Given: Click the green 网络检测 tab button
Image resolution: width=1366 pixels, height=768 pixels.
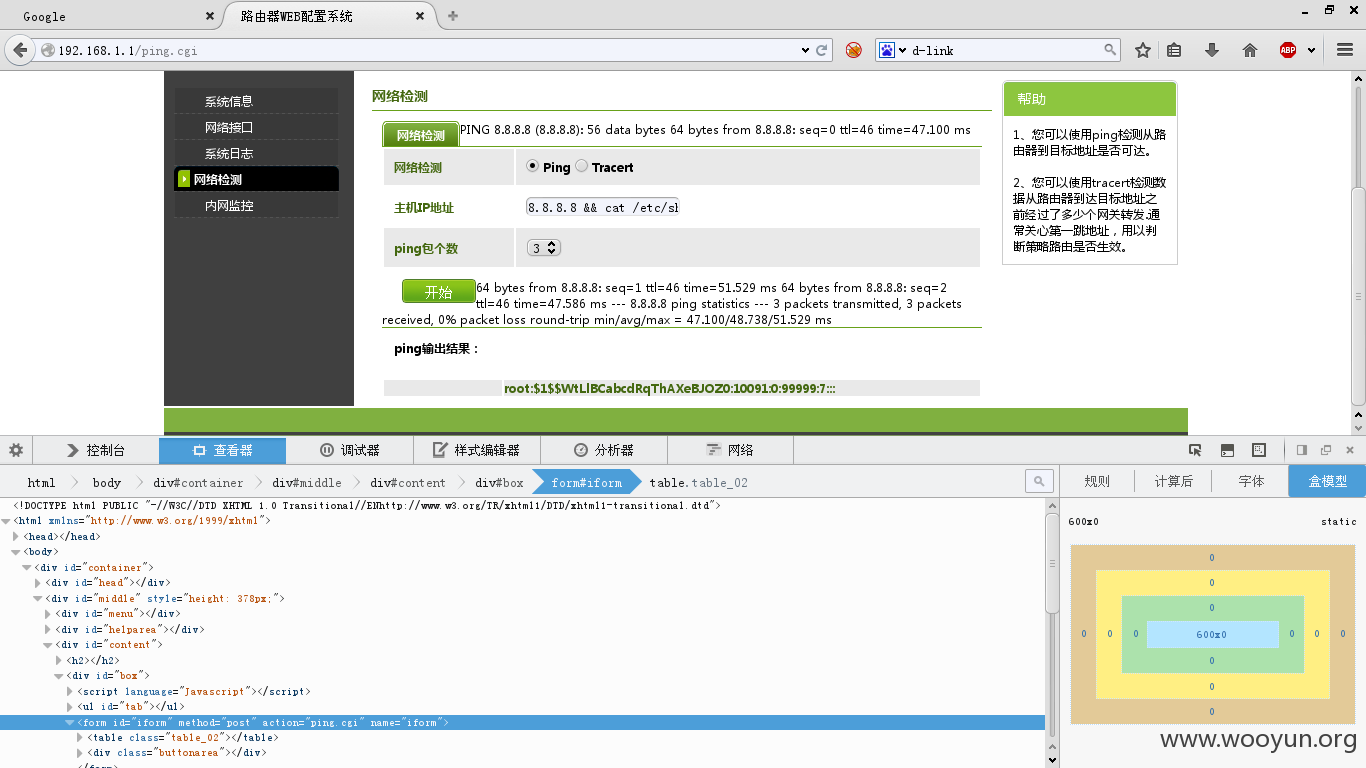Looking at the screenshot, I should (x=421, y=135).
